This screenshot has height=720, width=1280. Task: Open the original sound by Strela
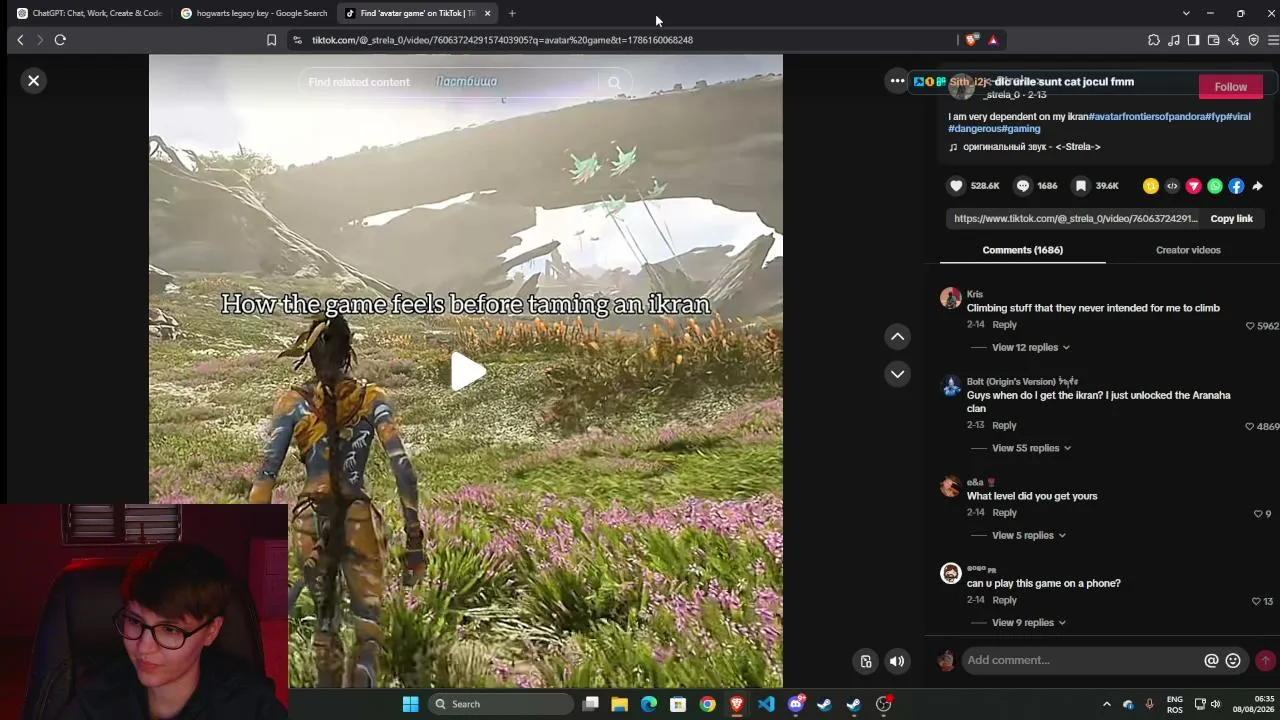pos(1030,147)
